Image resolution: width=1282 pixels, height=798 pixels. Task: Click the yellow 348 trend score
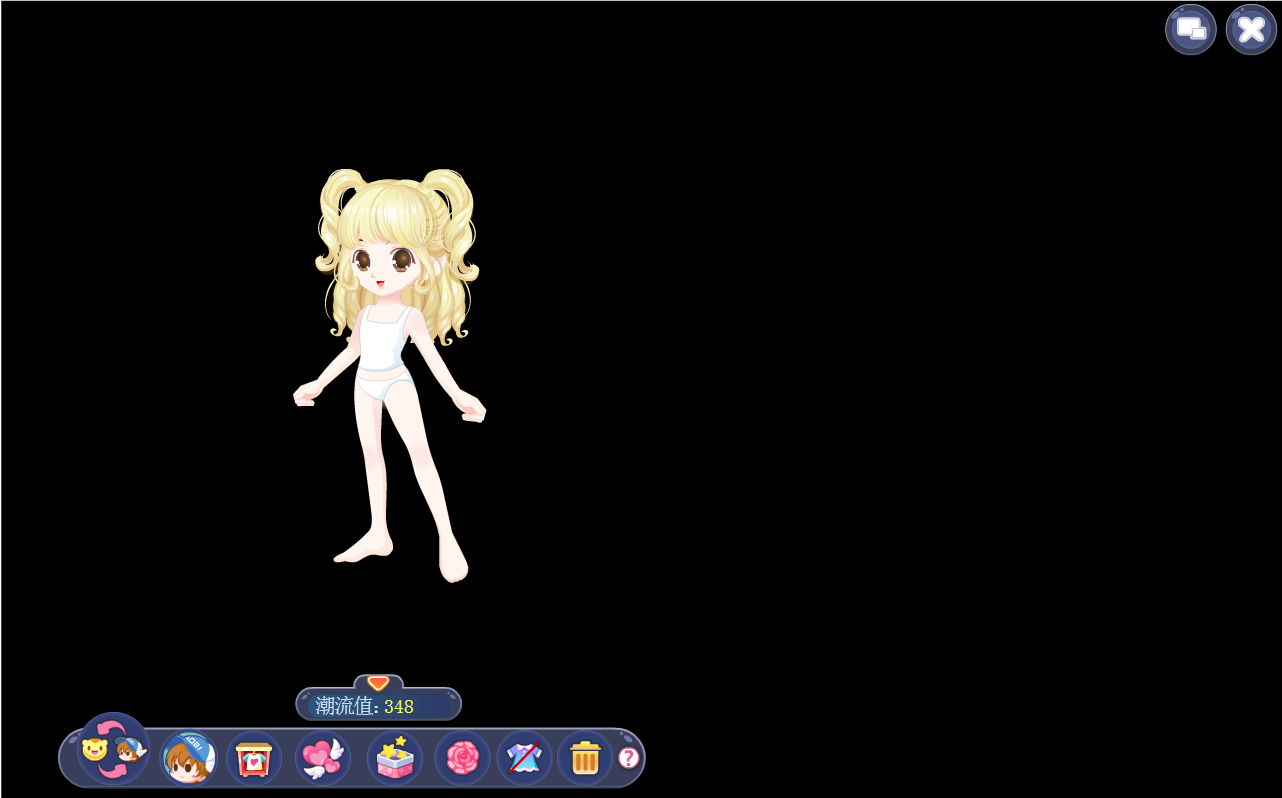(399, 706)
